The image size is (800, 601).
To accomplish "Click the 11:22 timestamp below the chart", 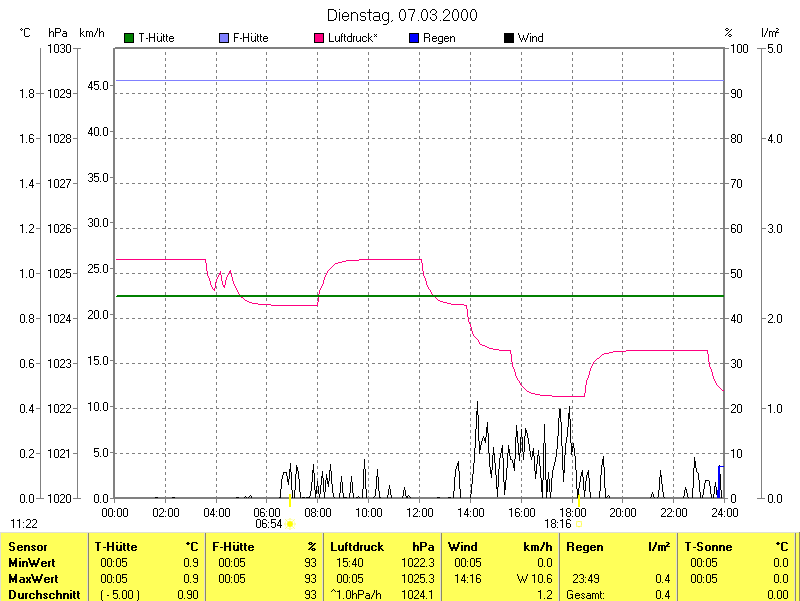I will [x=24, y=523].
